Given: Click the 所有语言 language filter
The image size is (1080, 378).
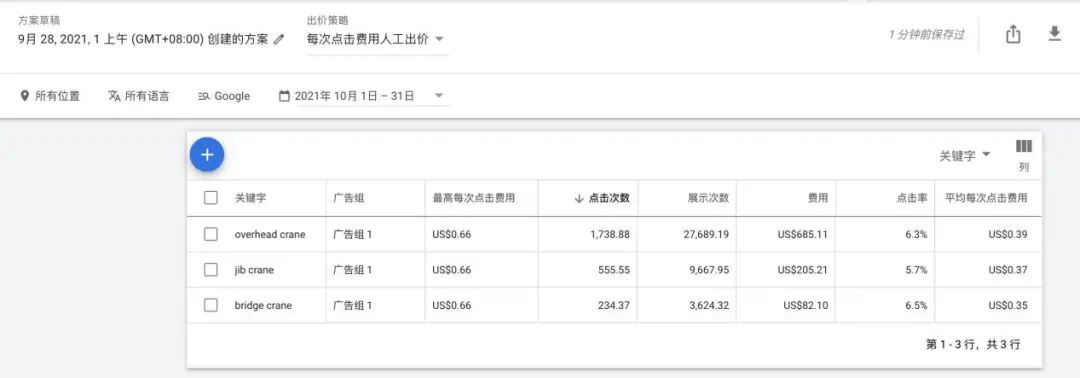Looking at the screenshot, I should 138,96.
